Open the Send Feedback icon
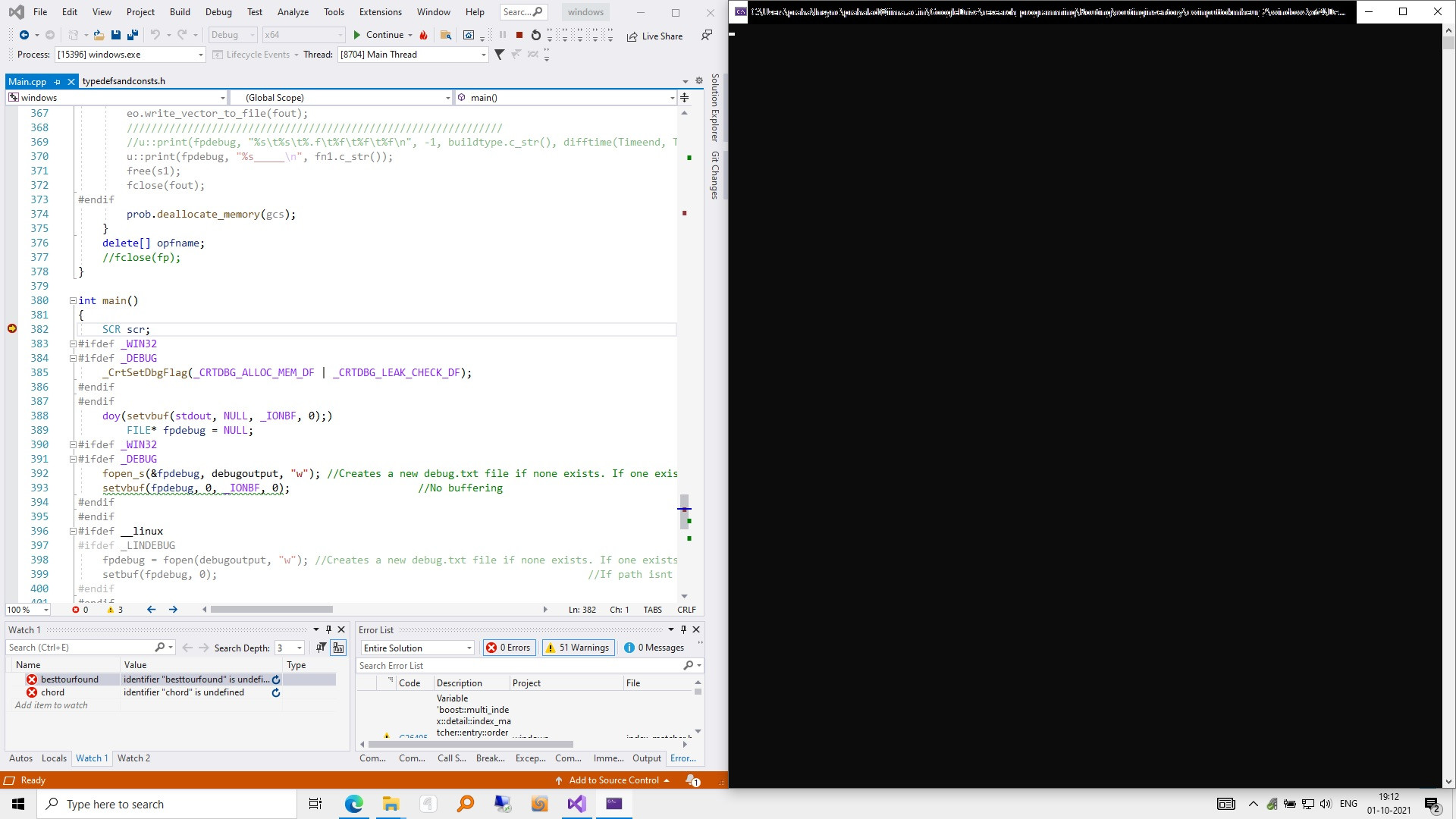Viewport: 1456px width, 819px height. click(706, 35)
